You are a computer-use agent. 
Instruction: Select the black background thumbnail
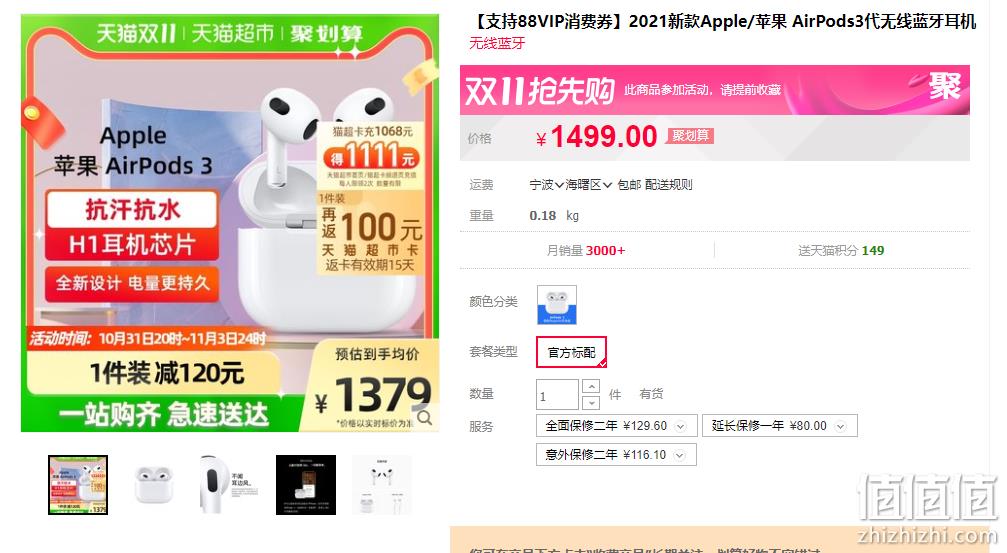pos(306,485)
